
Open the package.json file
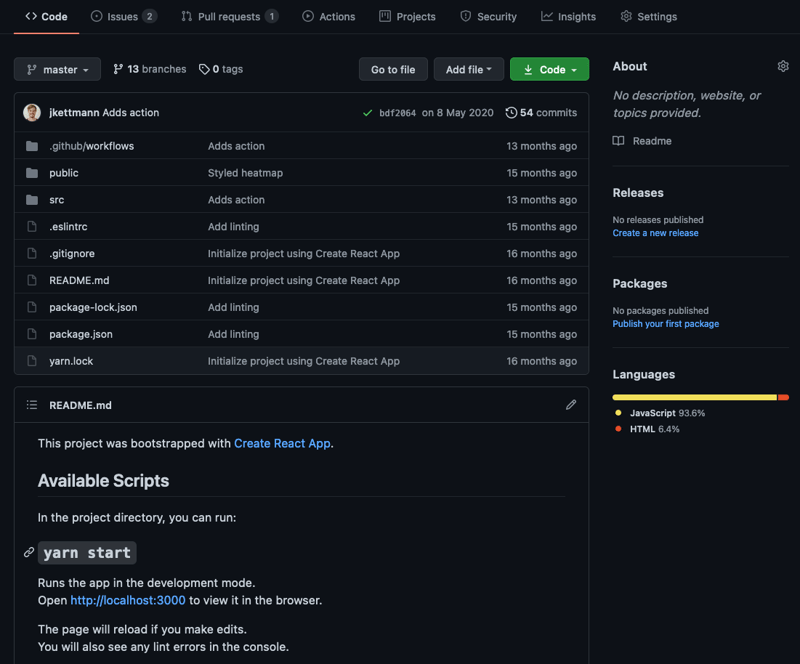[x=81, y=334]
